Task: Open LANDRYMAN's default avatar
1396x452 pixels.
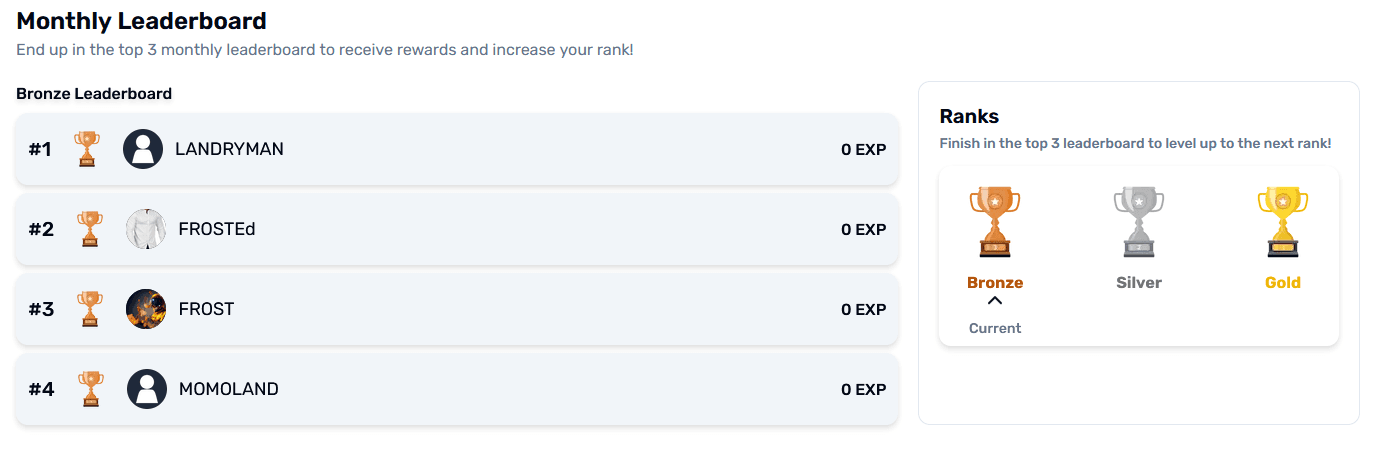Action: tap(143, 149)
